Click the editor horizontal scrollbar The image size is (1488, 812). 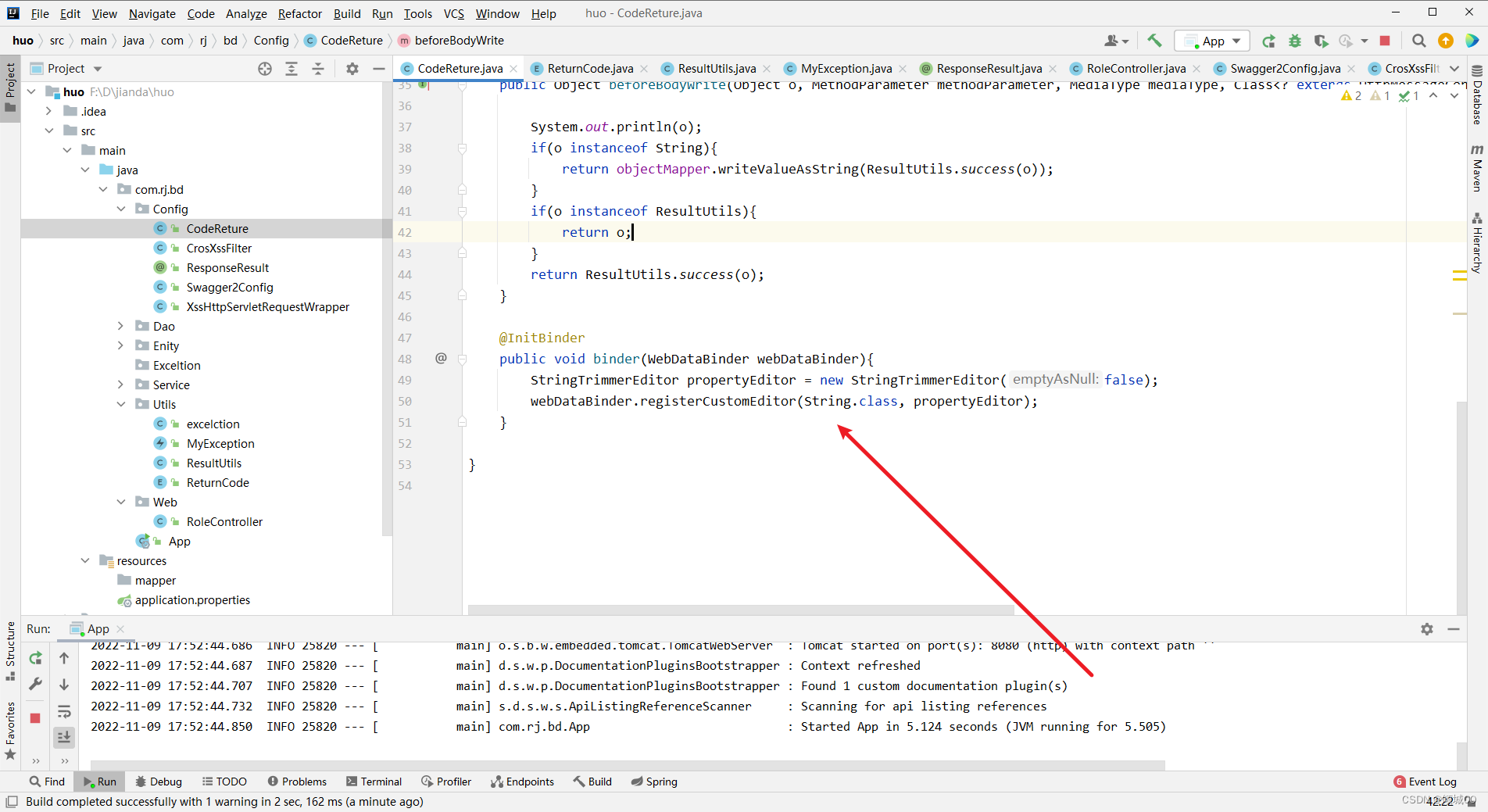741,610
